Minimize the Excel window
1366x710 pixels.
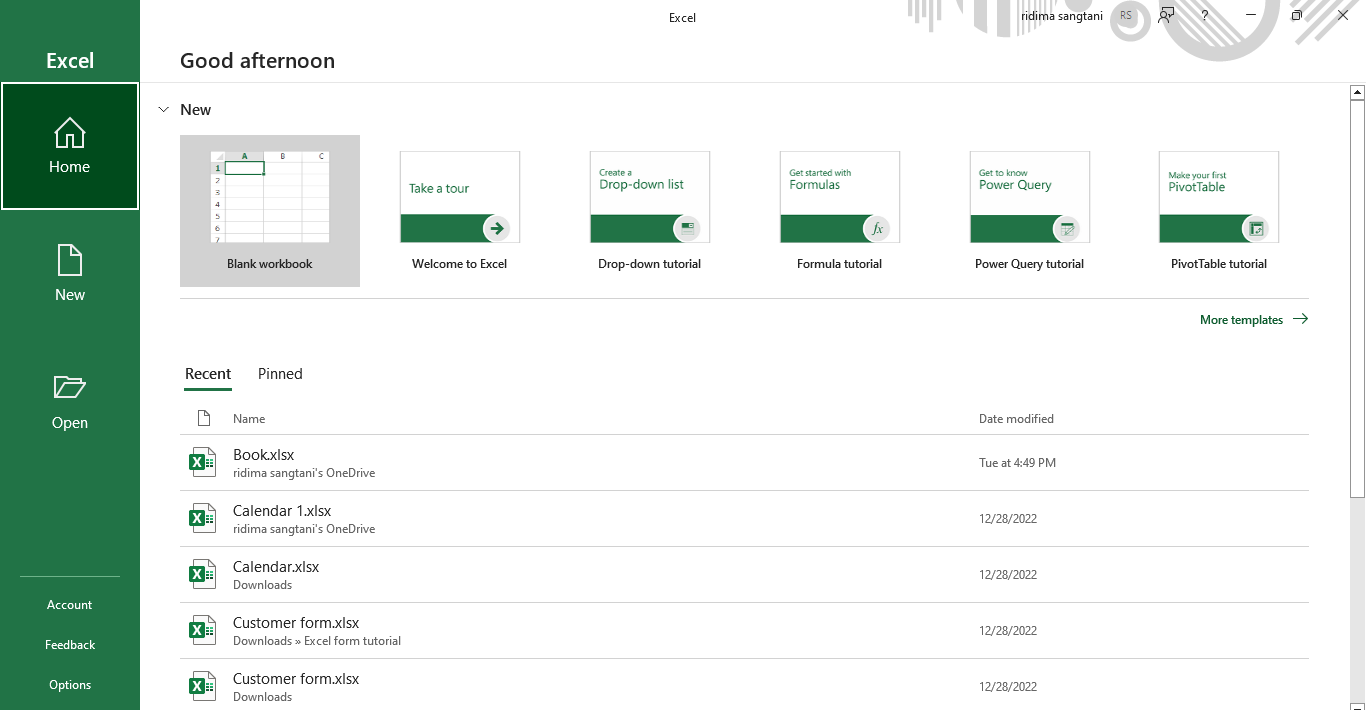point(1251,15)
